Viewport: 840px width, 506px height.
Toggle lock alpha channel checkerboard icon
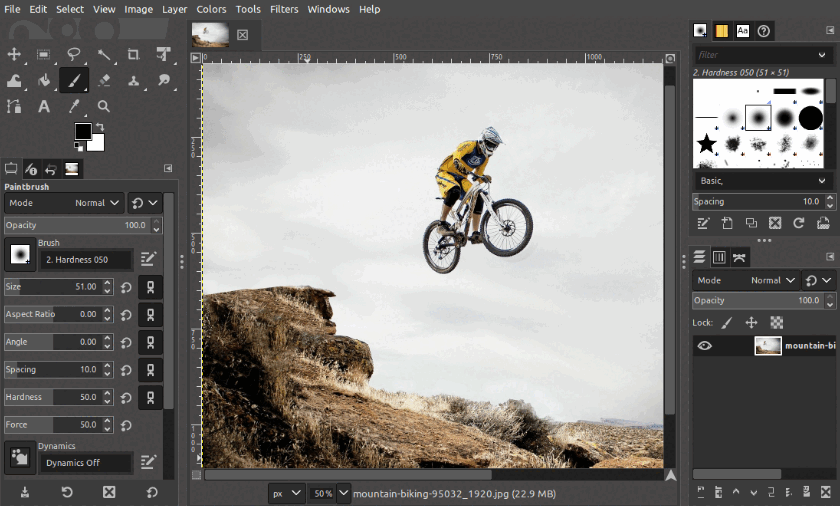(776, 323)
